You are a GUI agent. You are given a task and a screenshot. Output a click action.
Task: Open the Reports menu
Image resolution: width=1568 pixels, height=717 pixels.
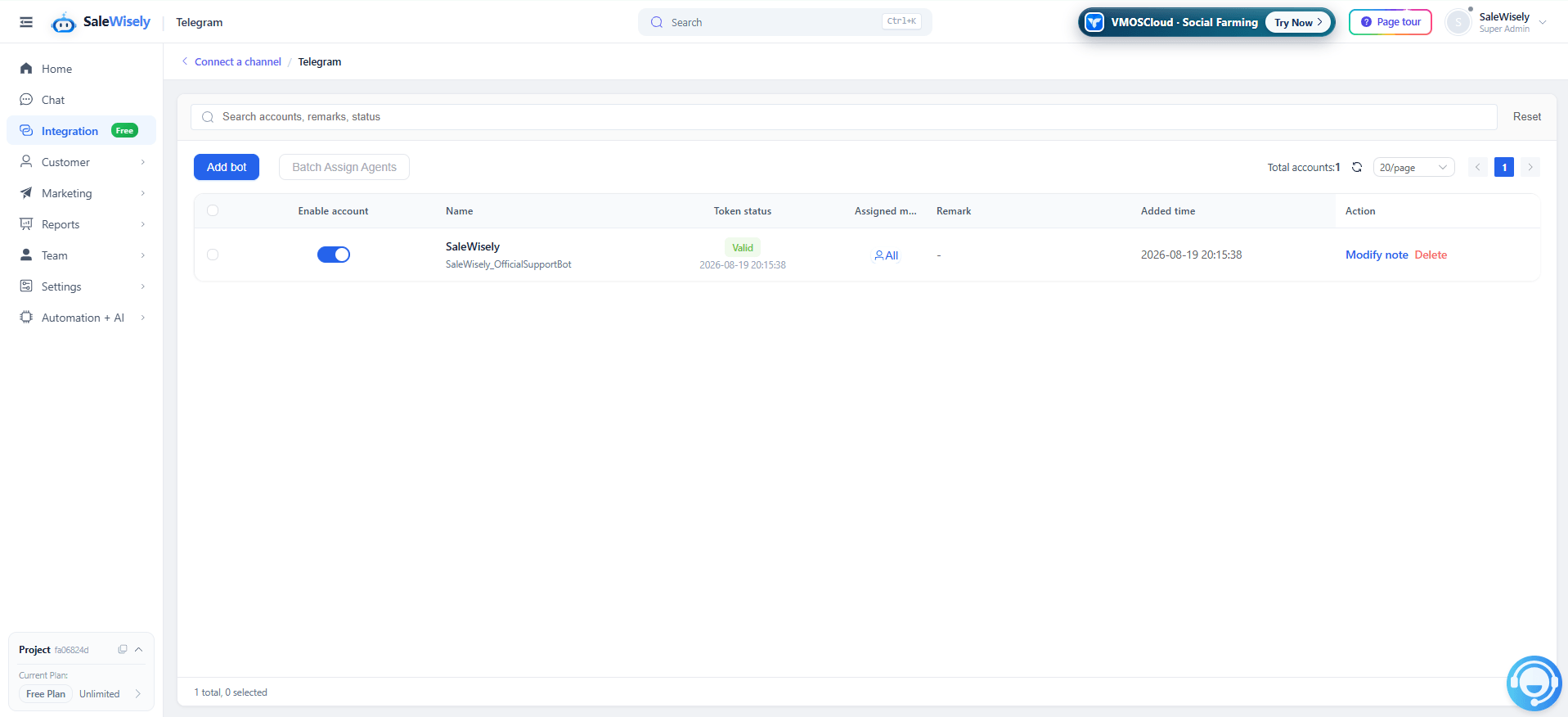point(81,224)
